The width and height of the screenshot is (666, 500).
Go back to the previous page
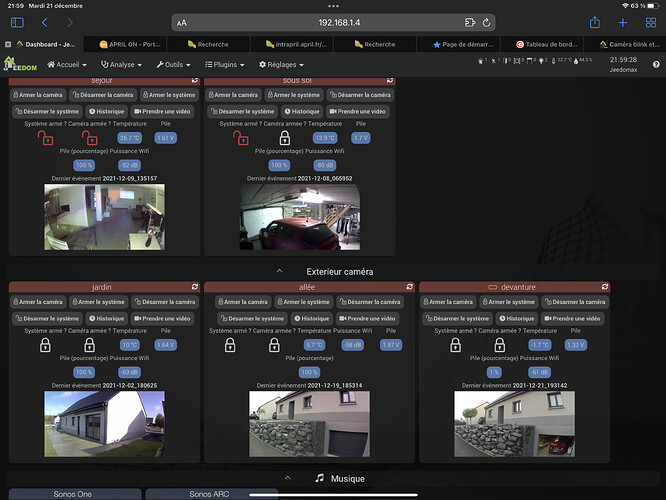pyautogui.click(x=45, y=23)
